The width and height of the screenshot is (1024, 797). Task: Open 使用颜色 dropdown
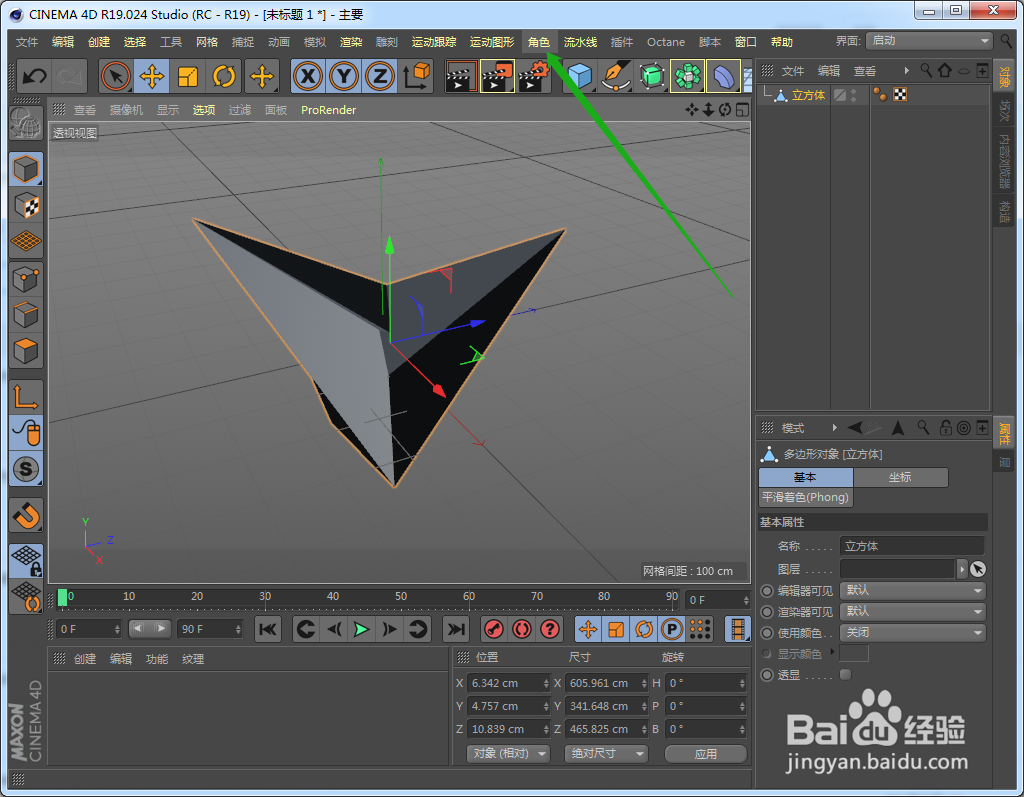pyautogui.click(x=912, y=632)
